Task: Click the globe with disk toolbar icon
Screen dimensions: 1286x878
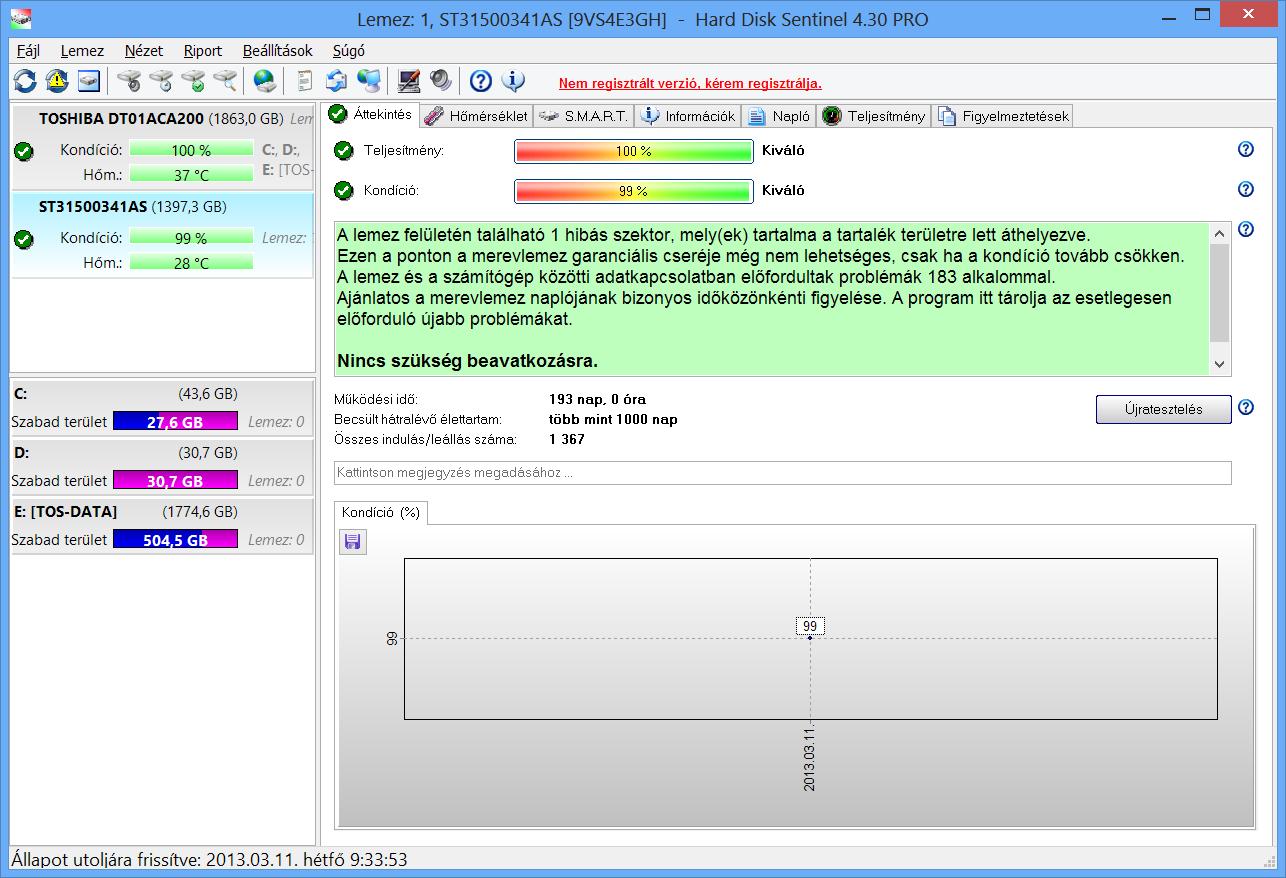Action: click(264, 81)
